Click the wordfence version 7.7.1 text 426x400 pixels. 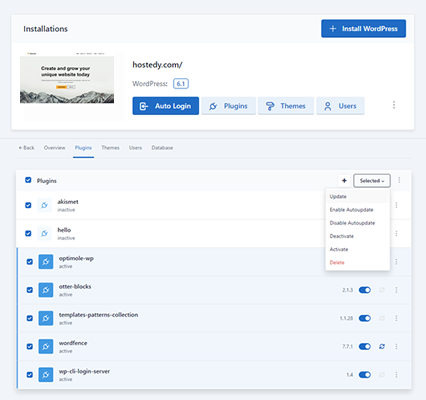pos(347,347)
